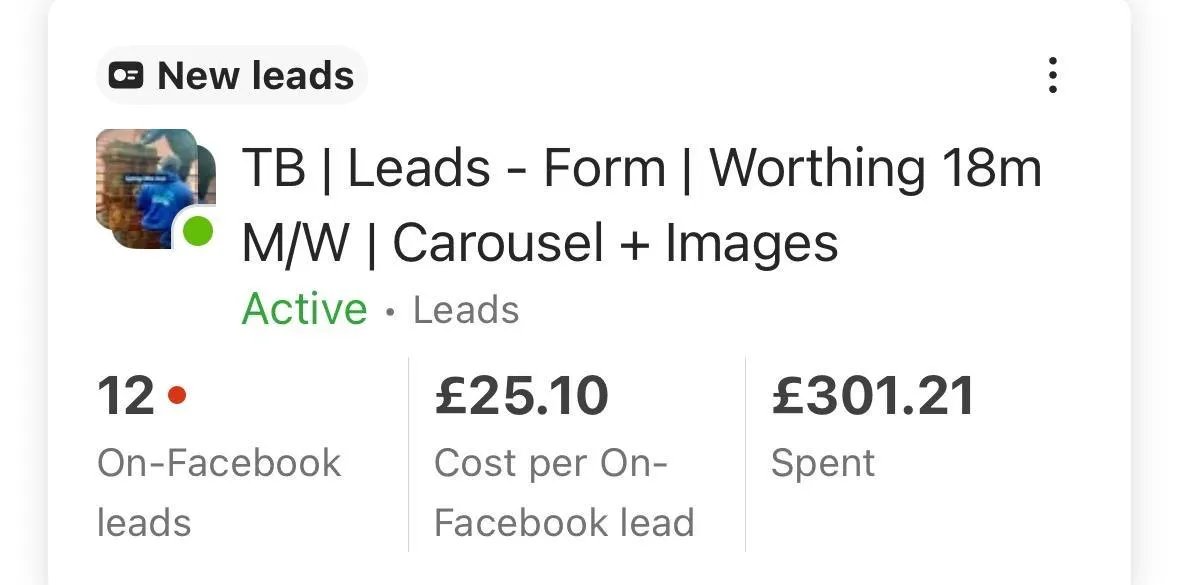
Task: Select the £301.21 spent amount
Action: click(x=873, y=396)
